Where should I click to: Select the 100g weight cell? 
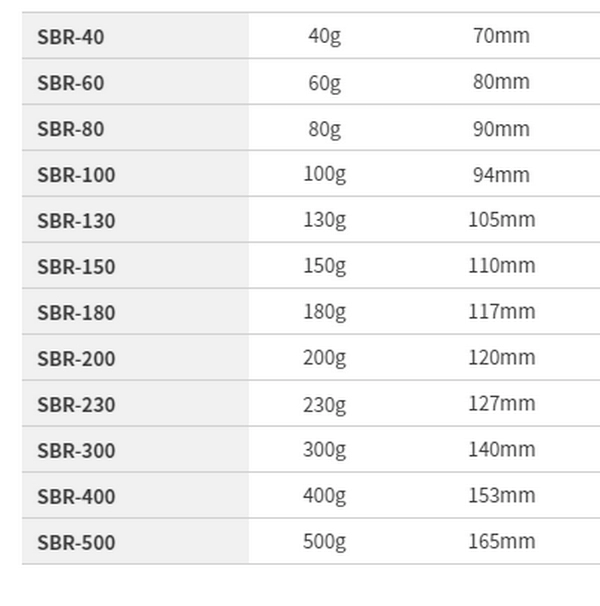(x=325, y=174)
